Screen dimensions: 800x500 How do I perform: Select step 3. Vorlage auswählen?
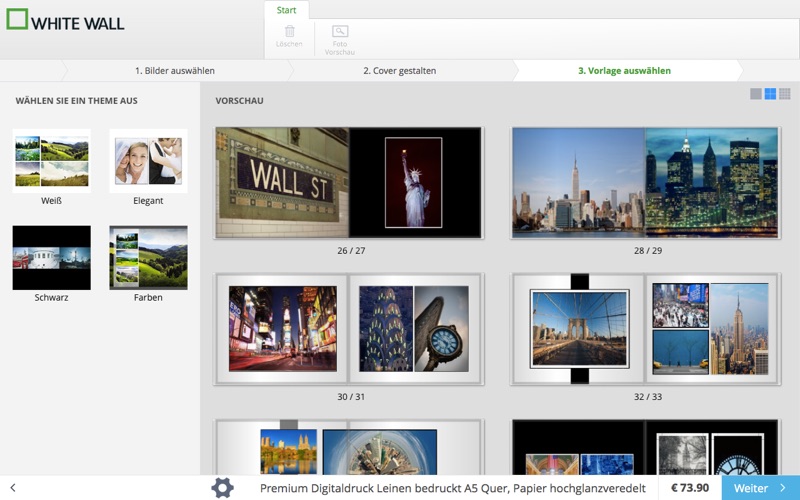(624, 71)
